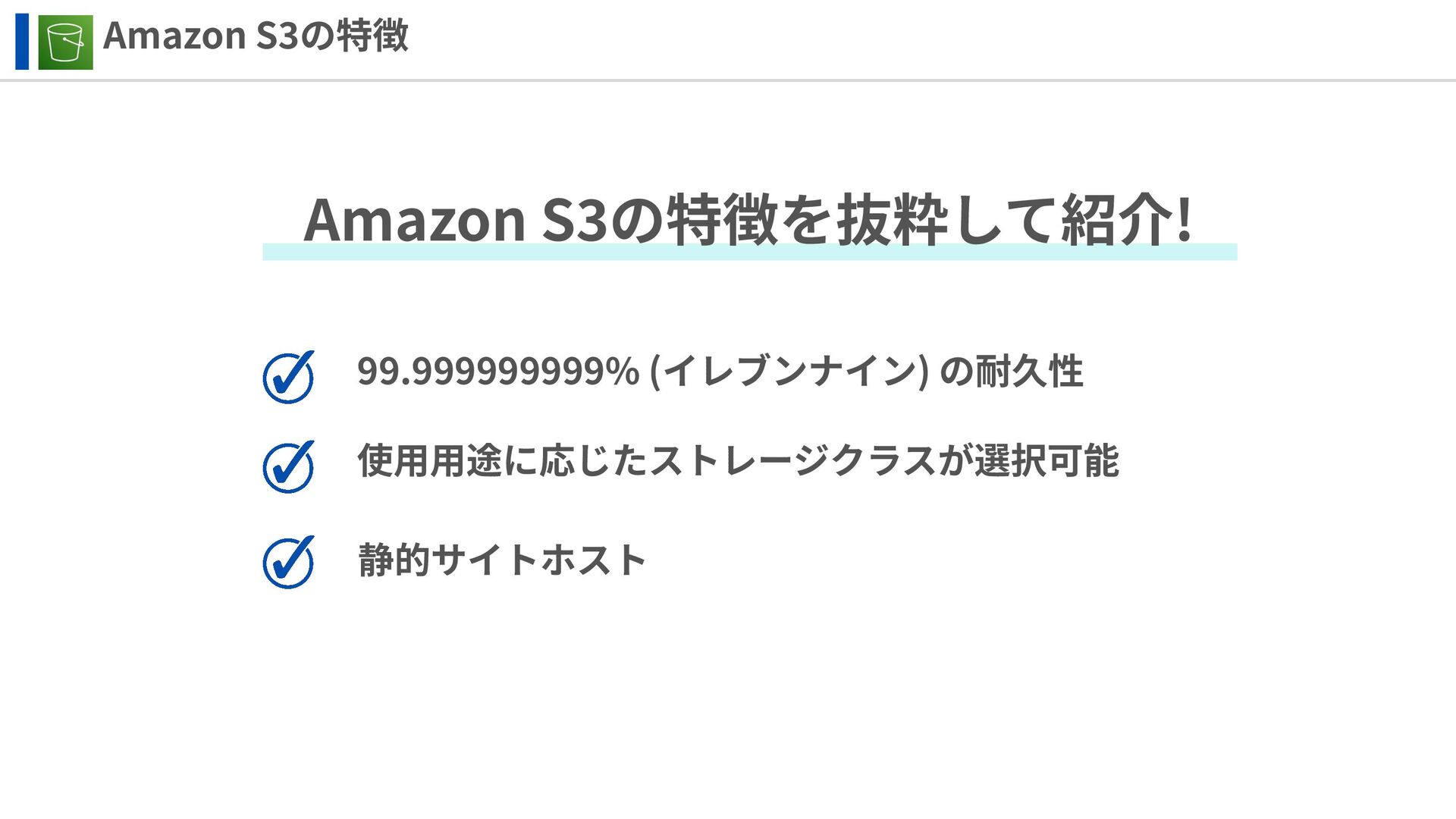Click the header title "Amazon S3の特徴"
This screenshot has width=1456, height=819.
256,36
